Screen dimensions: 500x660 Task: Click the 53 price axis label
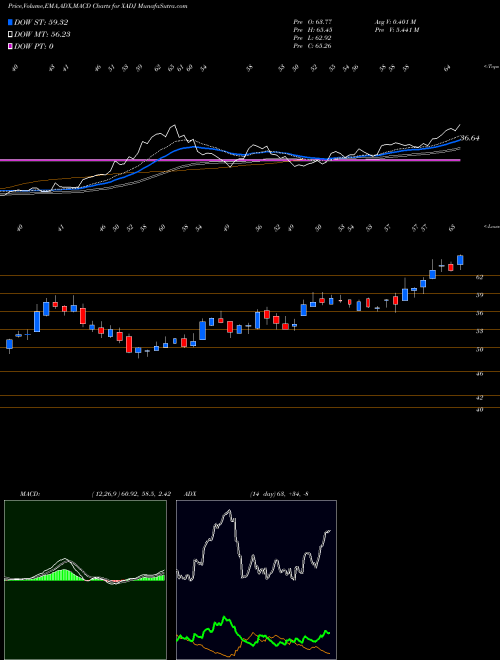click(479, 331)
